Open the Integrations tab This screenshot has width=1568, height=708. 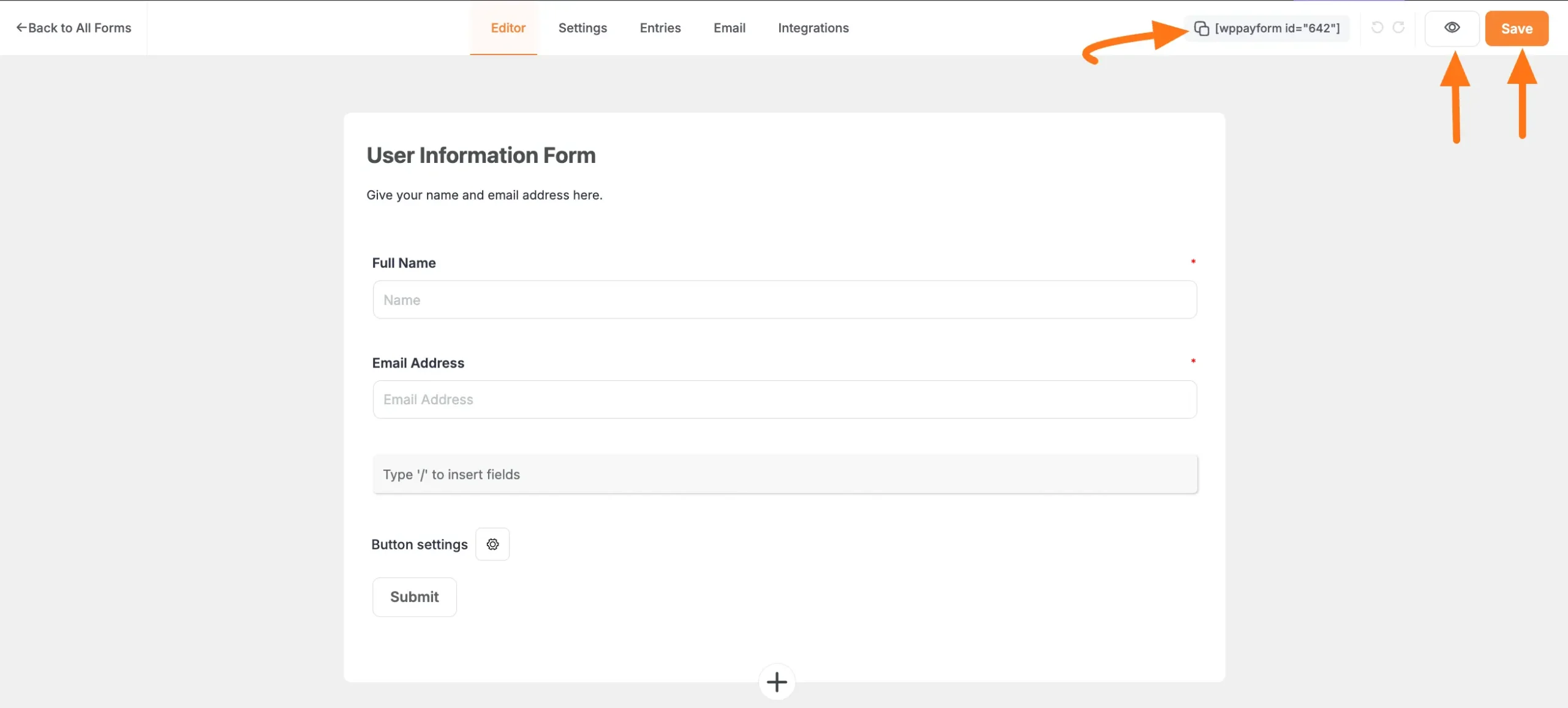click(813, 28)
